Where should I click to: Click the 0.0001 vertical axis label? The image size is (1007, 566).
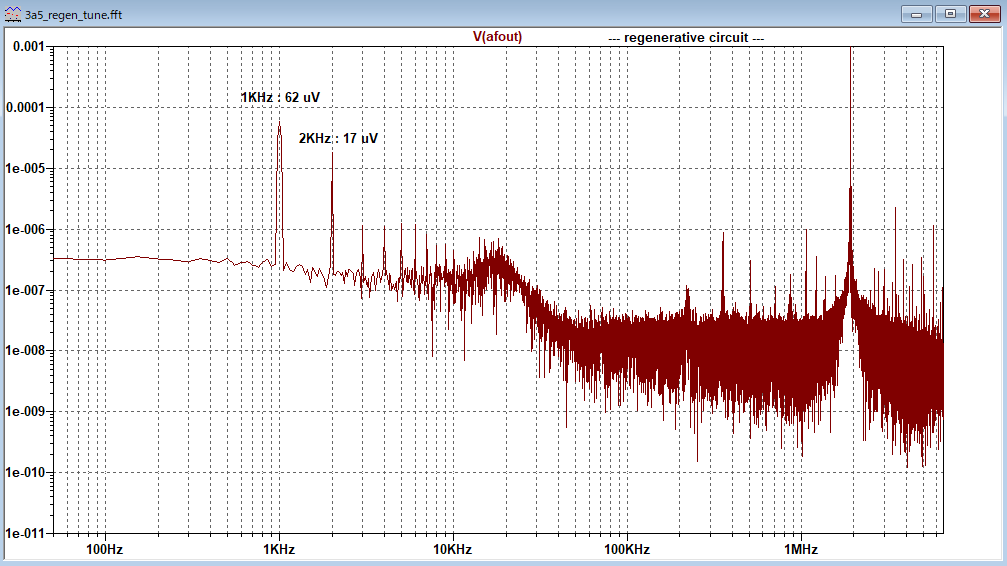[x=27, y=108]
